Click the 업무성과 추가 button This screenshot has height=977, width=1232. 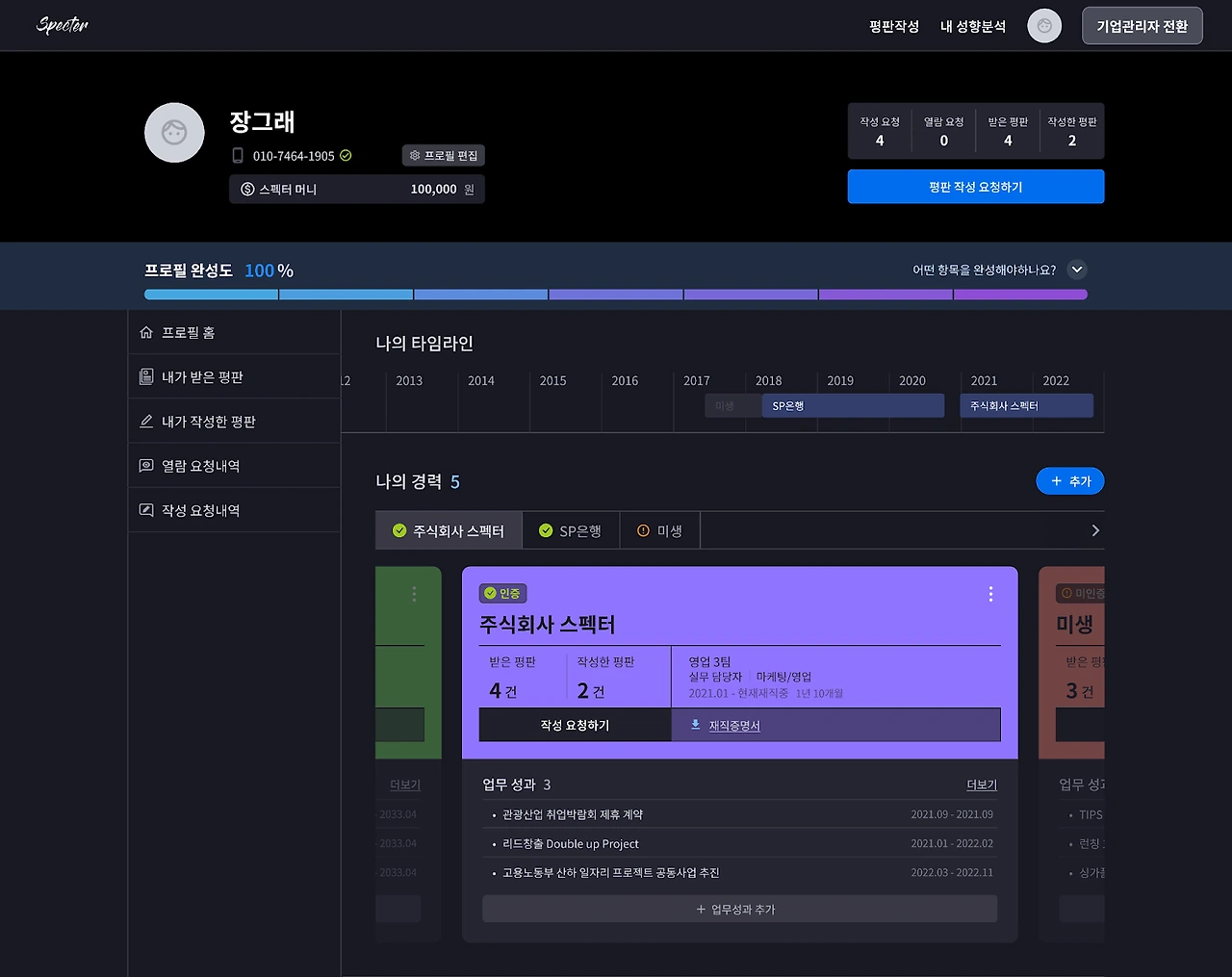739,909
